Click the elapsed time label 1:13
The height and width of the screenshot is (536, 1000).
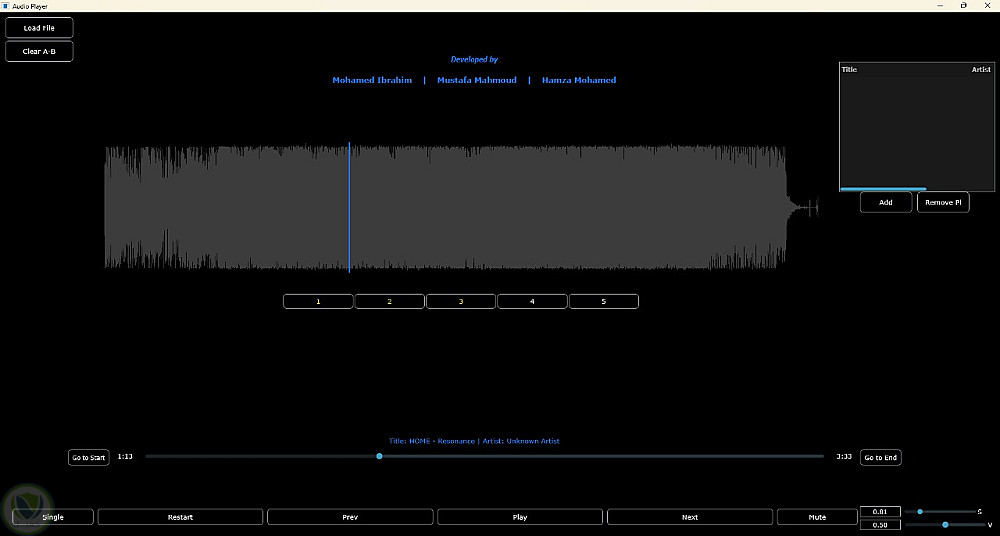coord(125,457)
